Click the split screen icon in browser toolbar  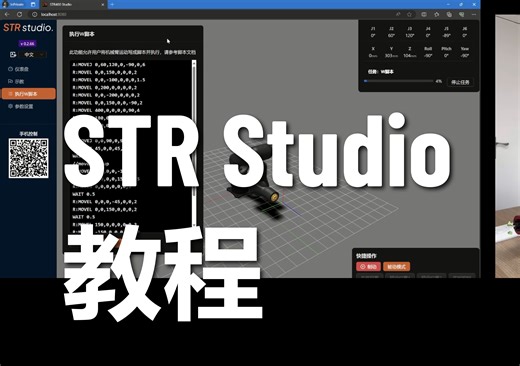click(424, 14)
